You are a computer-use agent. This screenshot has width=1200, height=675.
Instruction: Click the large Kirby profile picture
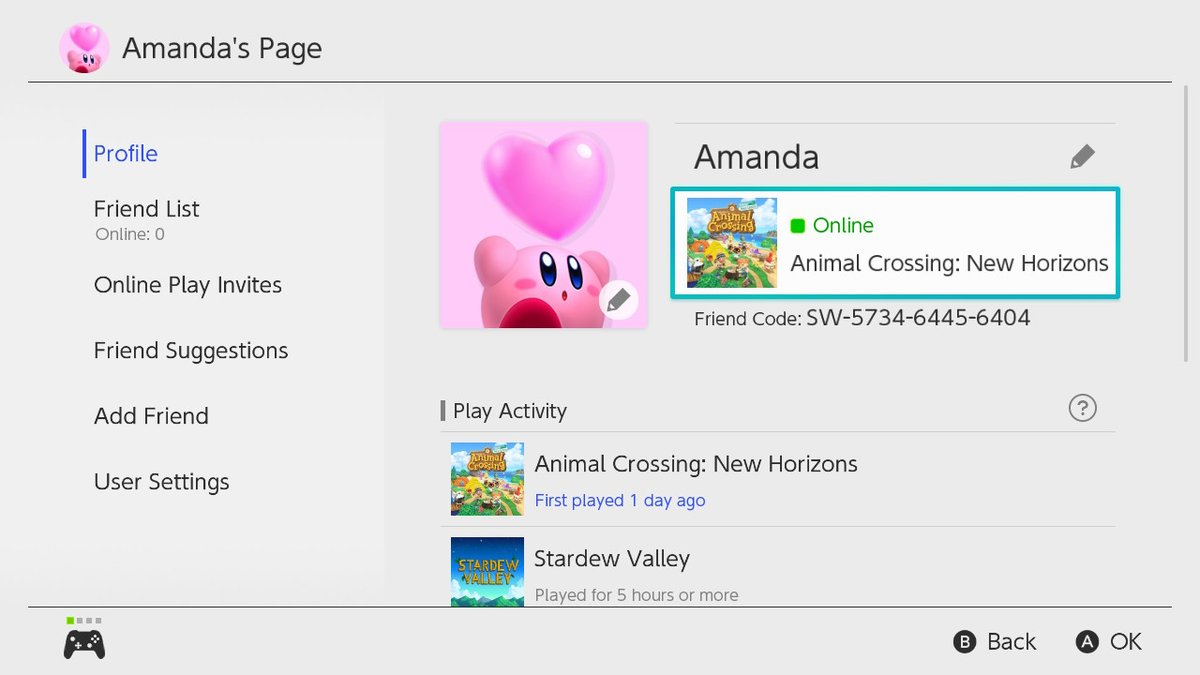[544, 225]
